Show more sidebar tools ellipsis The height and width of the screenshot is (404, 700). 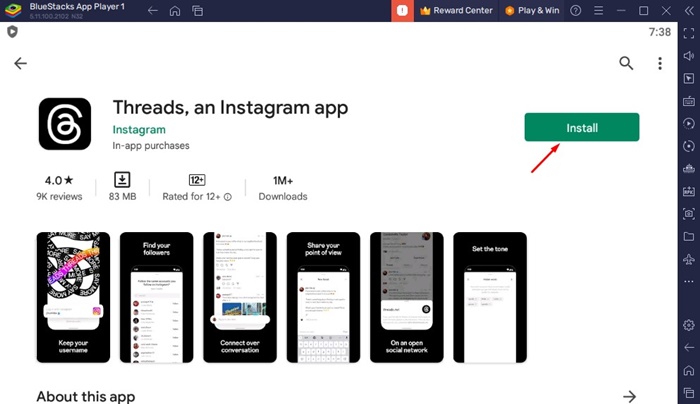click(689, 281)
